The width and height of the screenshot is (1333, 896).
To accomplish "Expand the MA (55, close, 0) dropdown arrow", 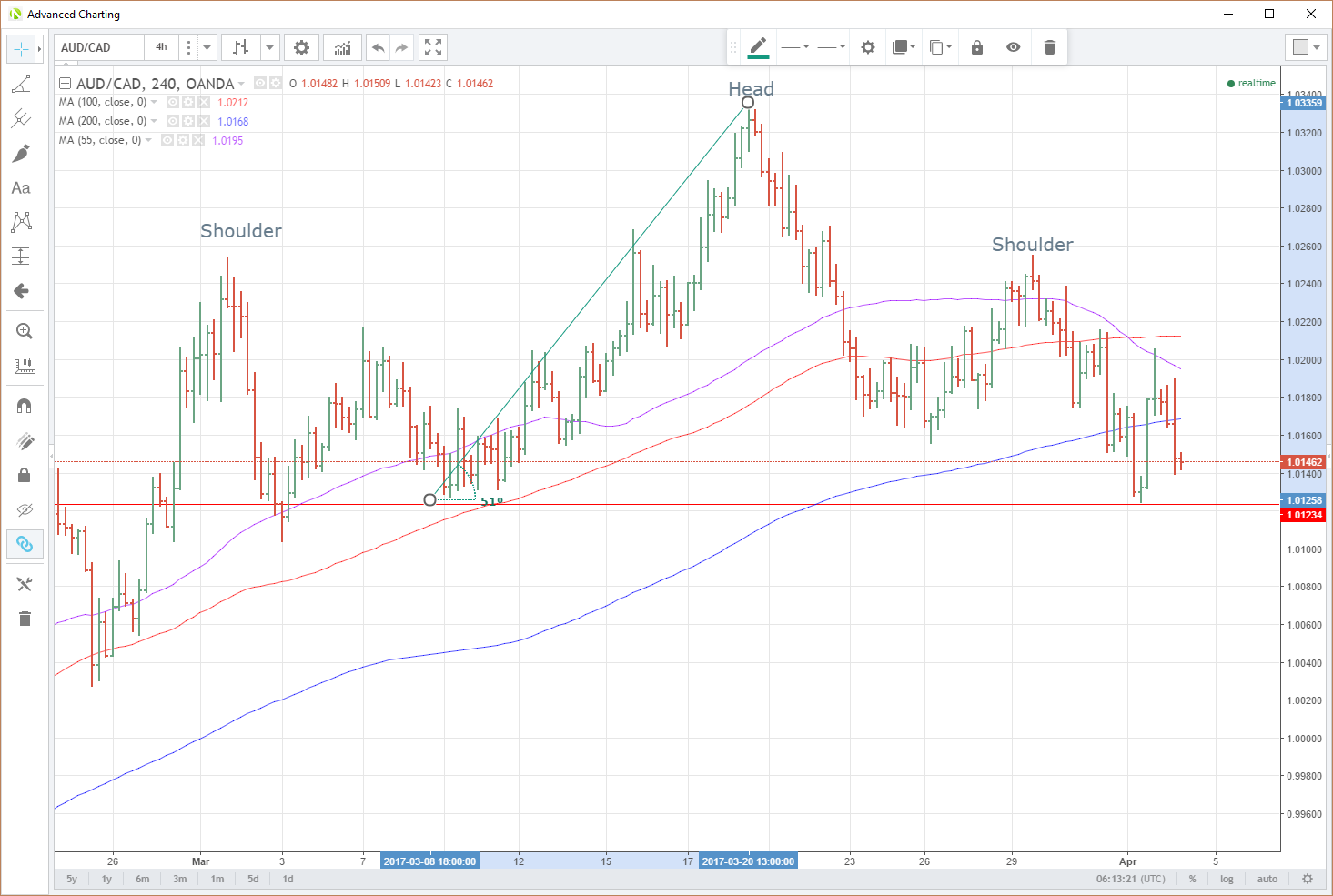I will coord(148,141).
